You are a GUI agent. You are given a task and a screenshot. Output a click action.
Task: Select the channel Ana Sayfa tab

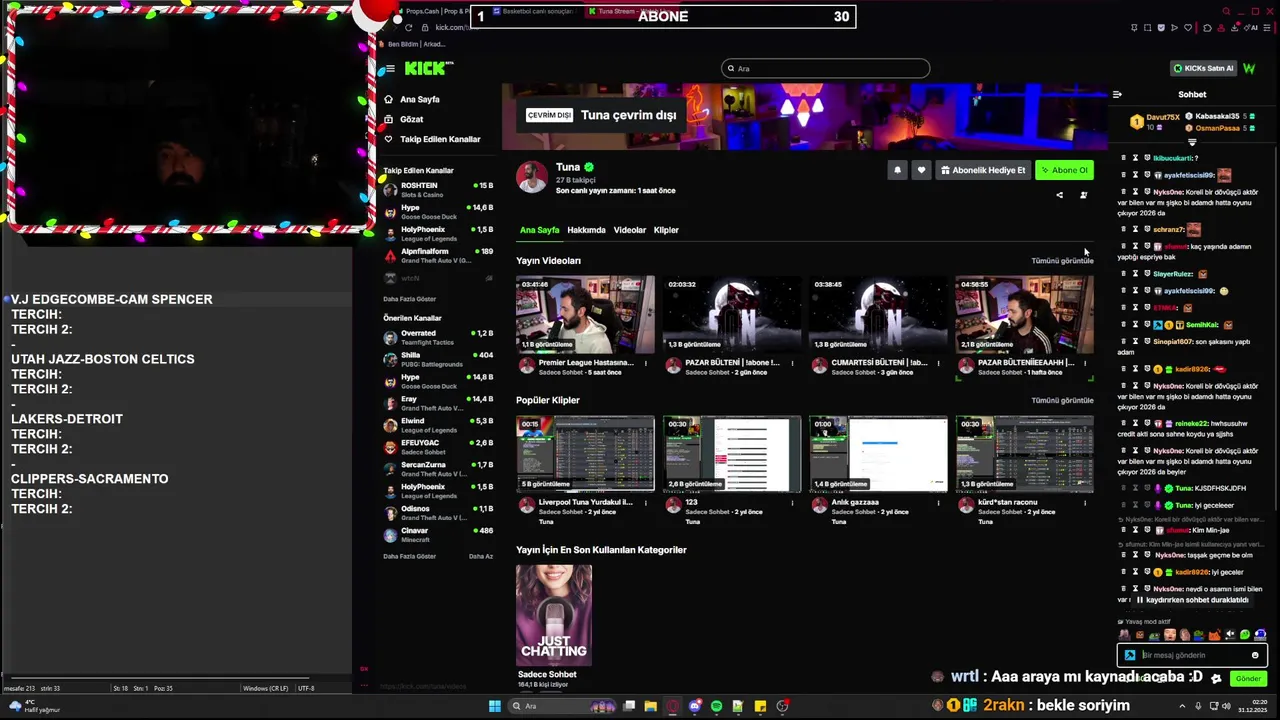coord(539,230)
